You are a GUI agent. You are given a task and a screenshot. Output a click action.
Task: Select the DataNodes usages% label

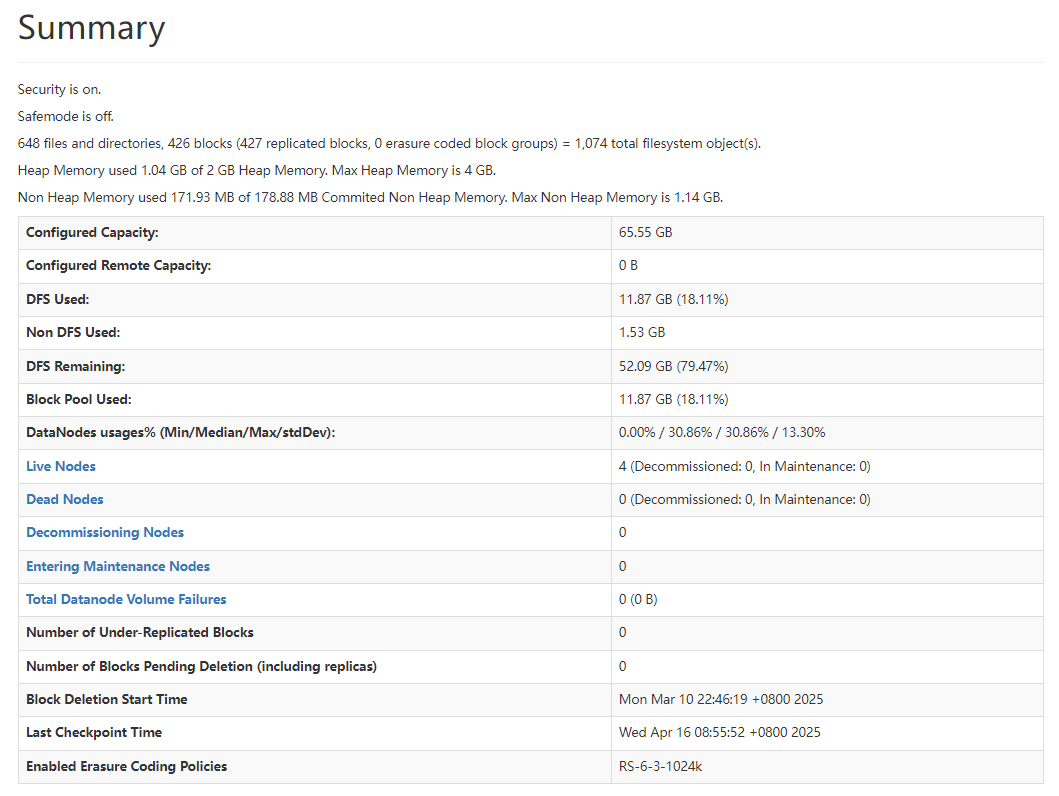(x=181, y=433)
